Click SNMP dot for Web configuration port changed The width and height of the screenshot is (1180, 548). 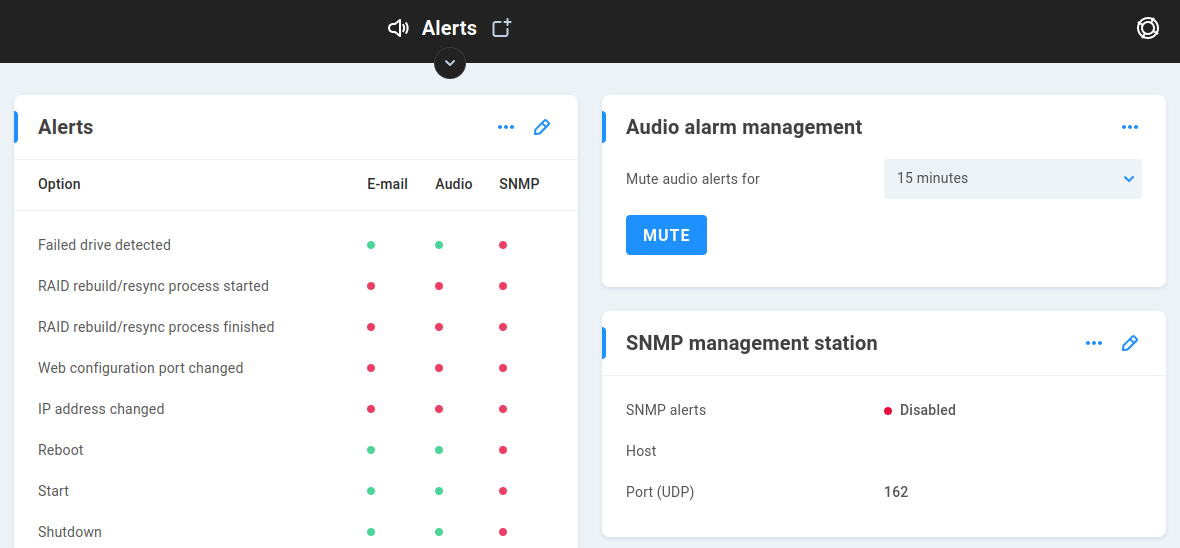pos(503,368)
